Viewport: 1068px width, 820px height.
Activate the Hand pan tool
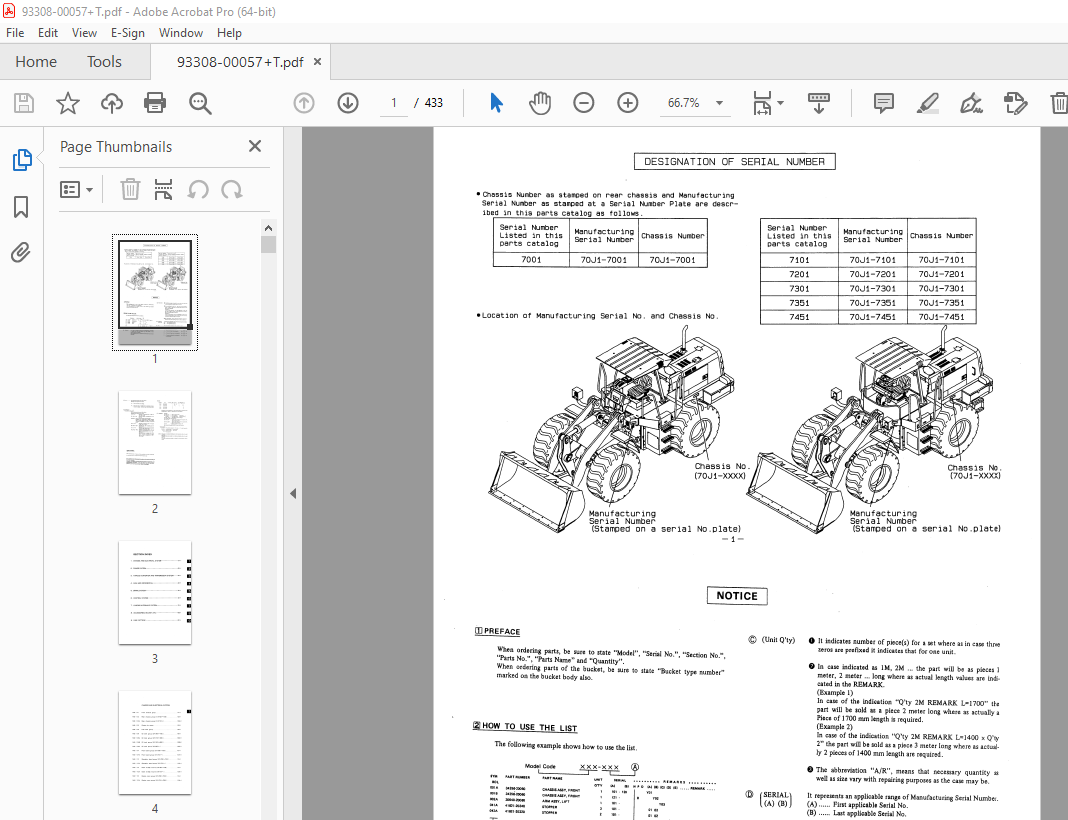(x=540, y=103)
